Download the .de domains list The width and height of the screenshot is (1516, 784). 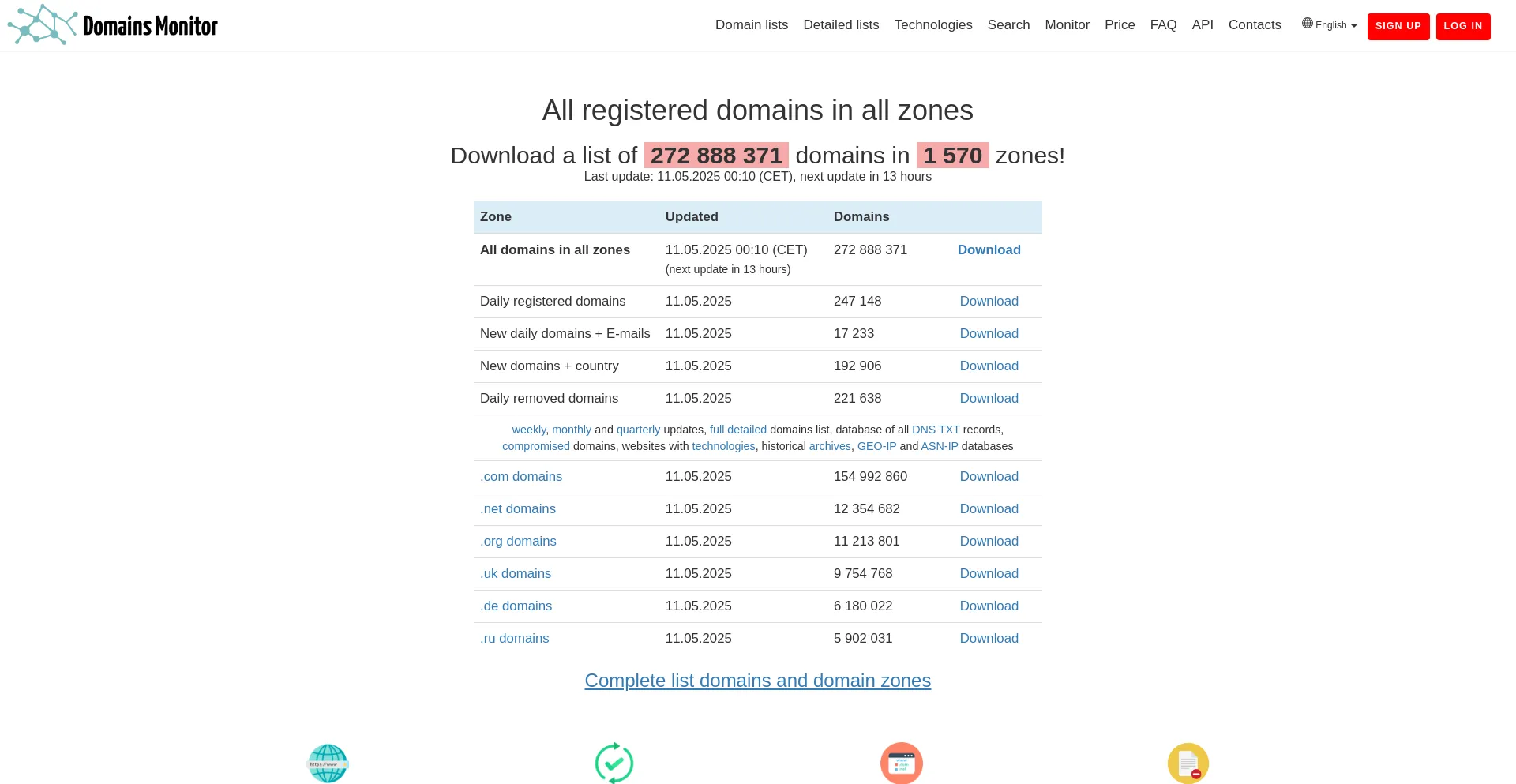coord(989,606)
